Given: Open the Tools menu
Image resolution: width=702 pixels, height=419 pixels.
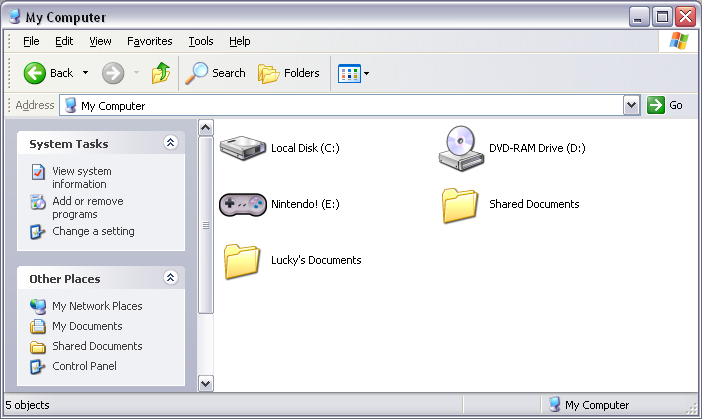Looking at the screenshot, I should pyautogui.click(x=201, y=41).
